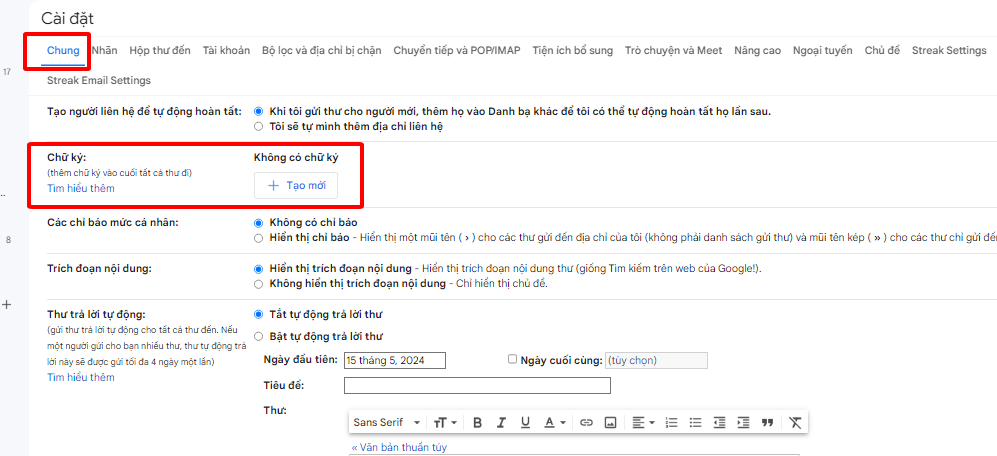Viewport: 997px width, 456px height.
Task: Open the 'Chuyển tiếp và POP/IMAP' tab
Action: tap(456, 50)
